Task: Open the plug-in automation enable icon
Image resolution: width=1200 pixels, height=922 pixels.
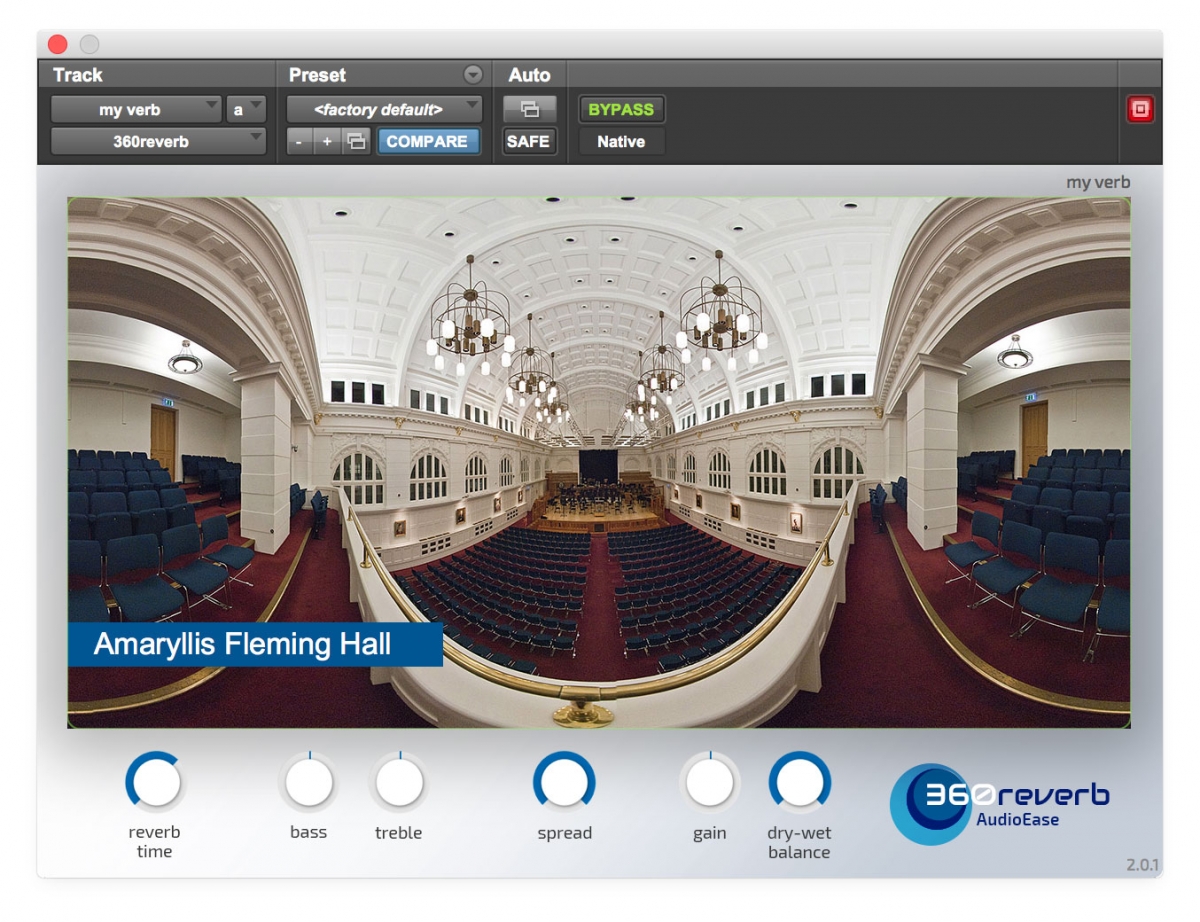Action: [x=529, y=109]
